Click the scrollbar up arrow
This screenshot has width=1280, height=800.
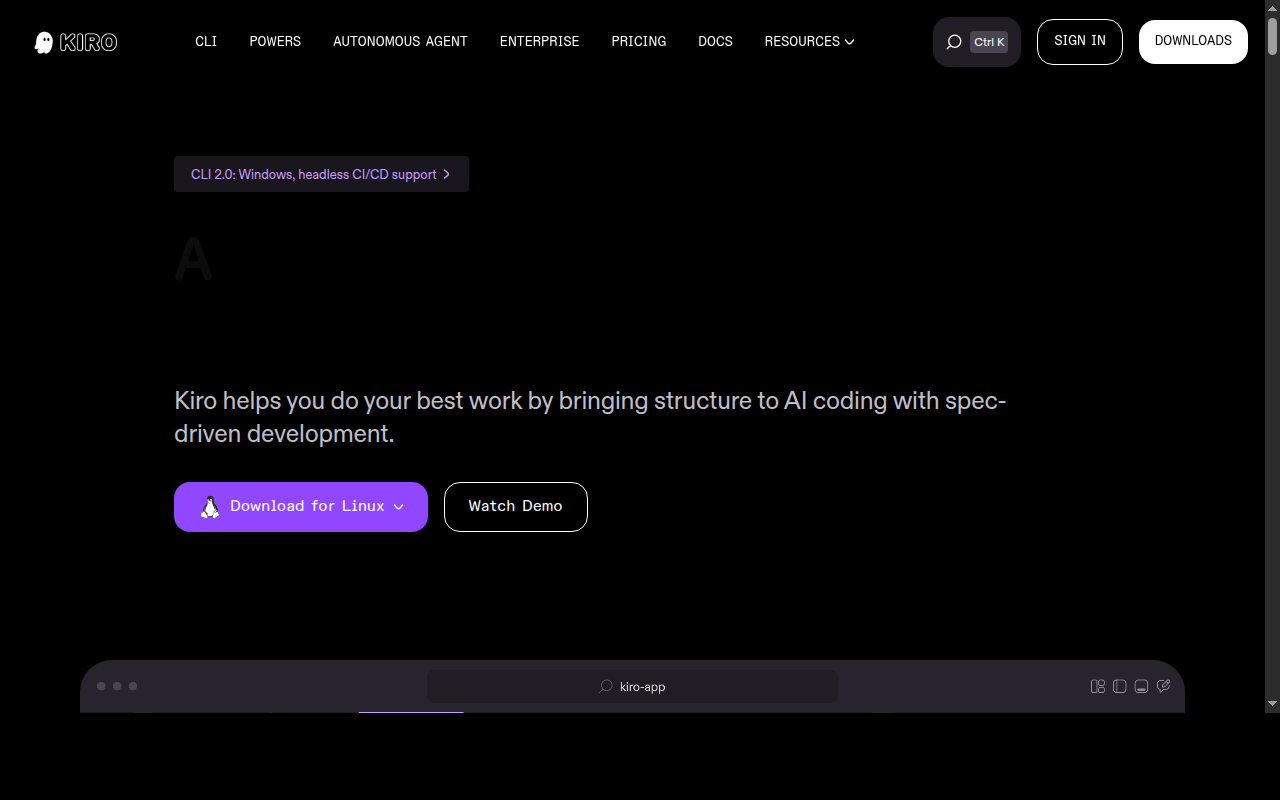coord(1272,8)
